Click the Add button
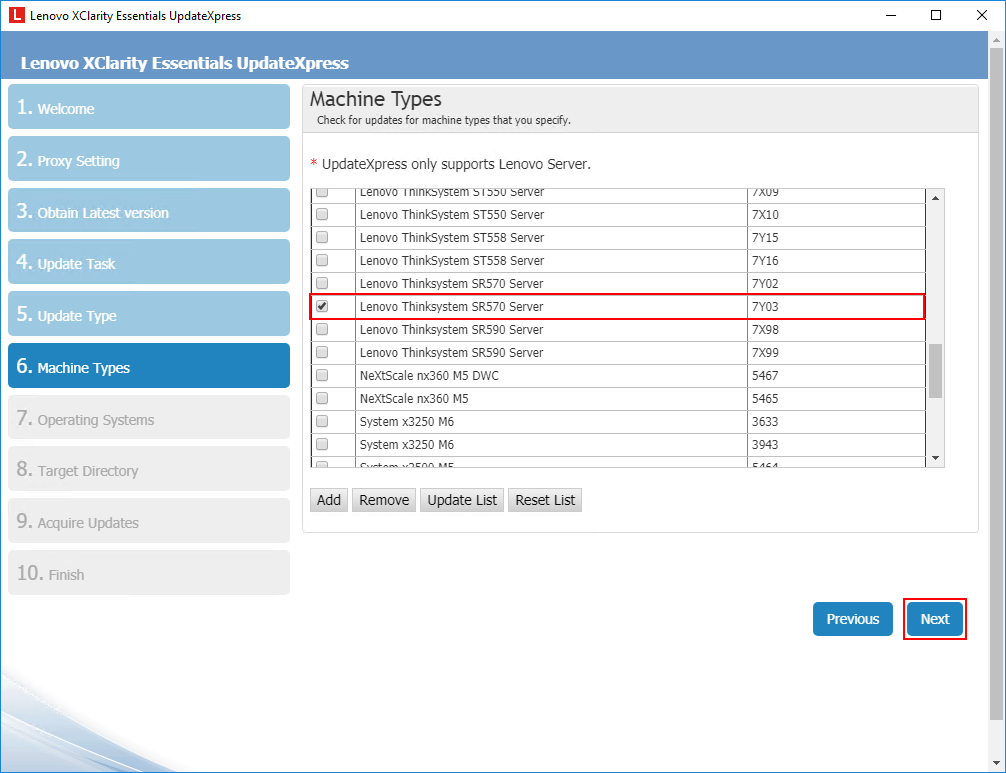 [x=329, y=500]
